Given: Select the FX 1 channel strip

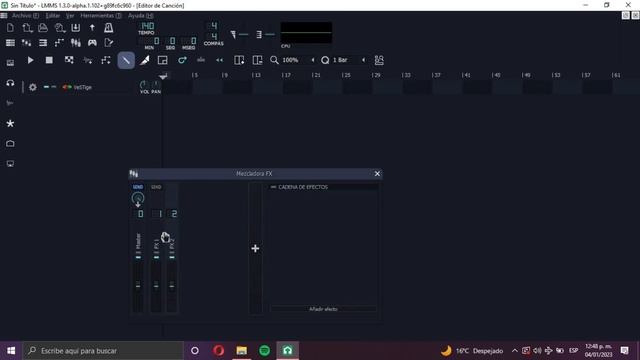Looking at the screenshot, I should click(156, 248).
